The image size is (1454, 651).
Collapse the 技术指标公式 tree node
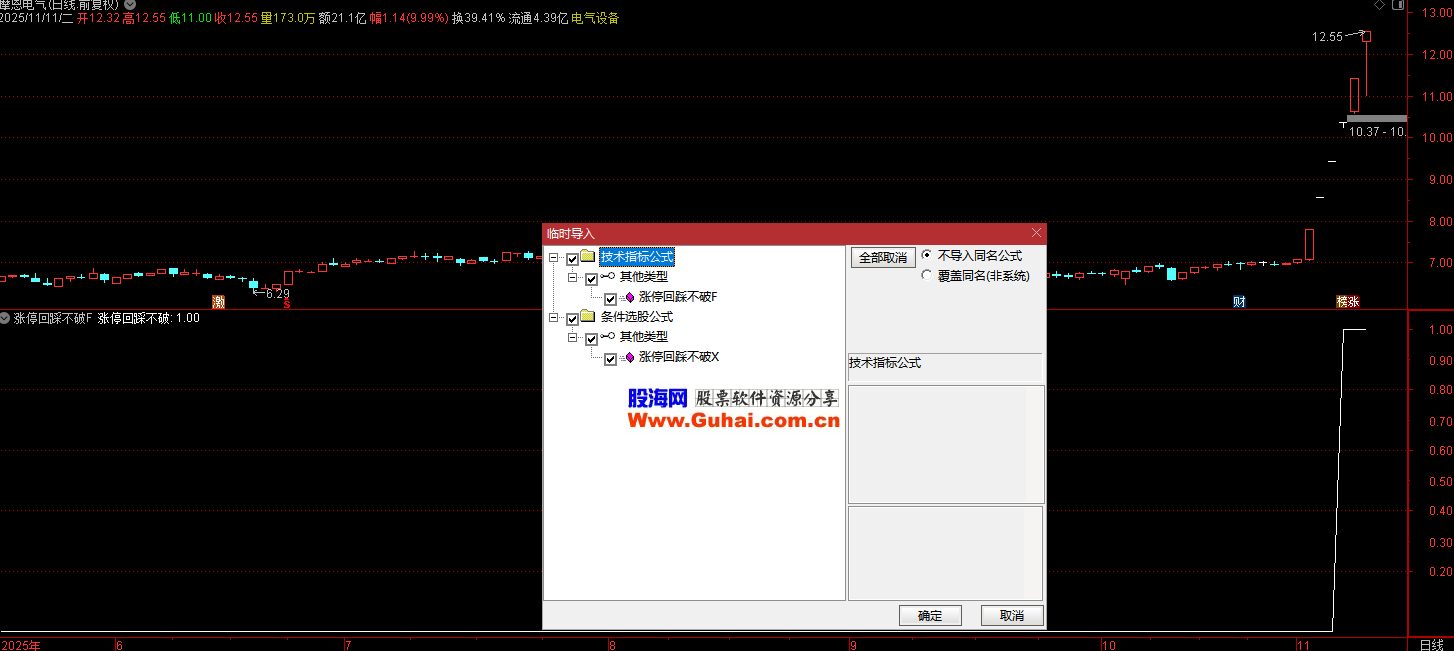pos(554,259)
